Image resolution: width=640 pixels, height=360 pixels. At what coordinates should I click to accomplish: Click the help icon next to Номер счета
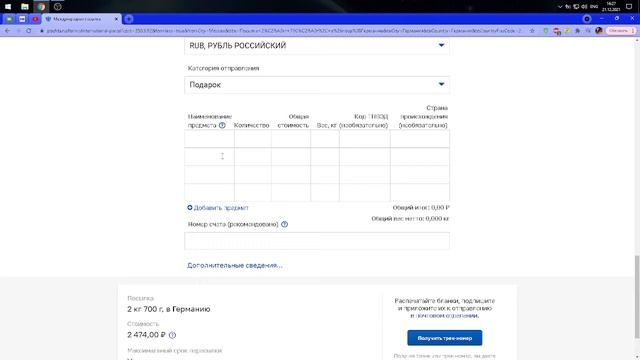coord(284,224)
